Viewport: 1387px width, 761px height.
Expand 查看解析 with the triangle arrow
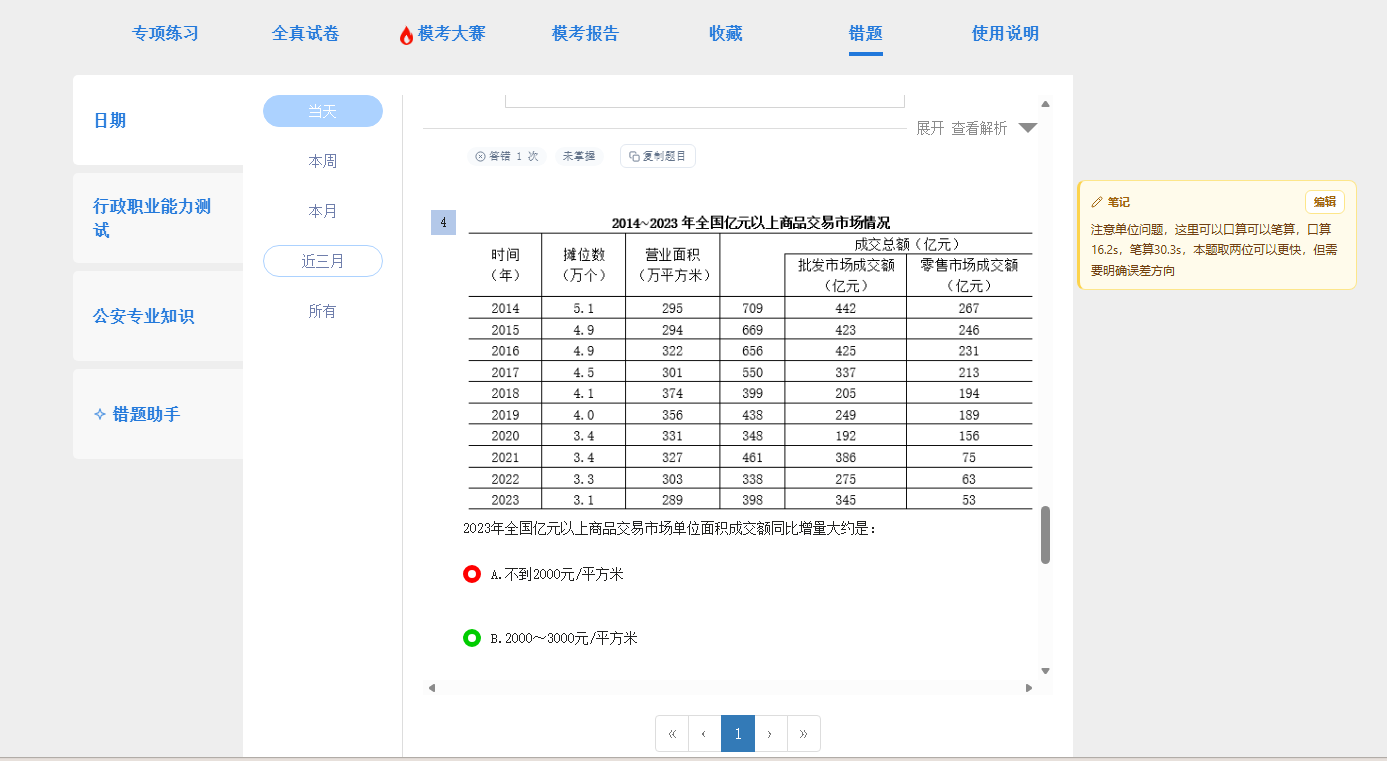[x=1028, y=128]
